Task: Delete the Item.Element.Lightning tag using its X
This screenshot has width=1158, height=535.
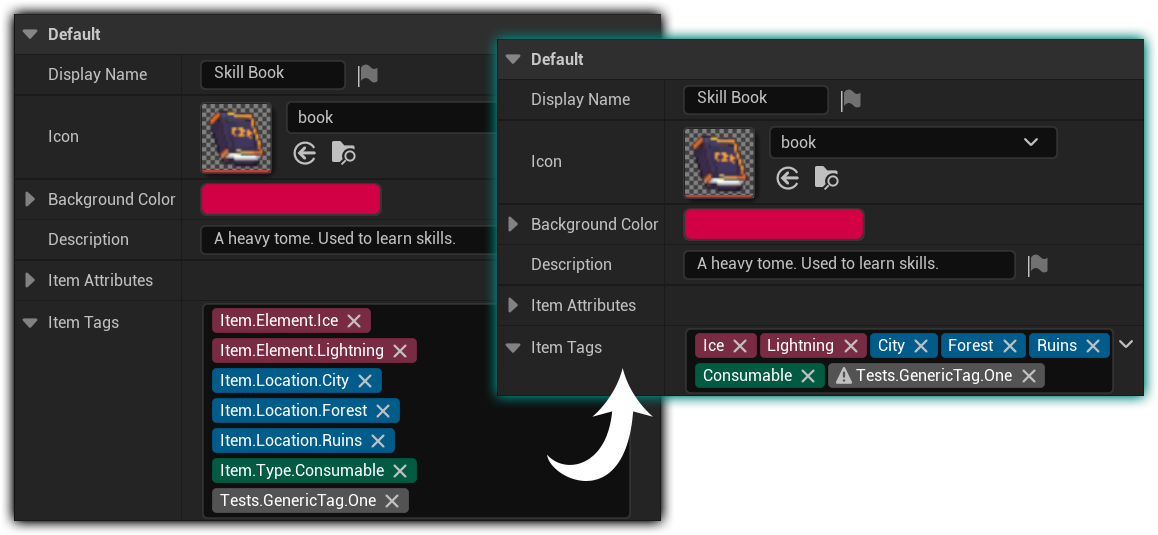Action: pyautogui.click(x=399, y=351)
